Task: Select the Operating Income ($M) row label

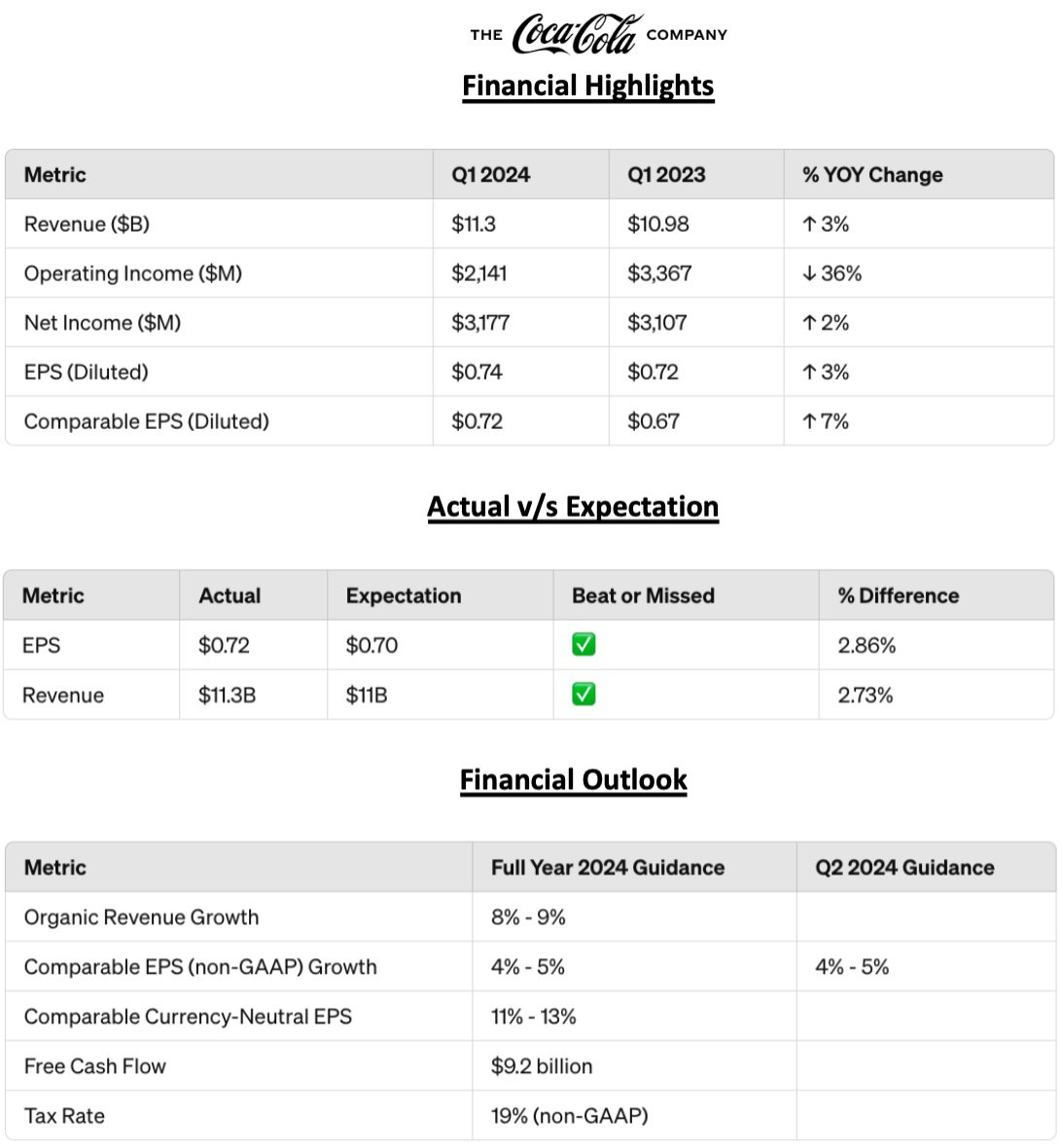Action: click(x=133, y=273)
